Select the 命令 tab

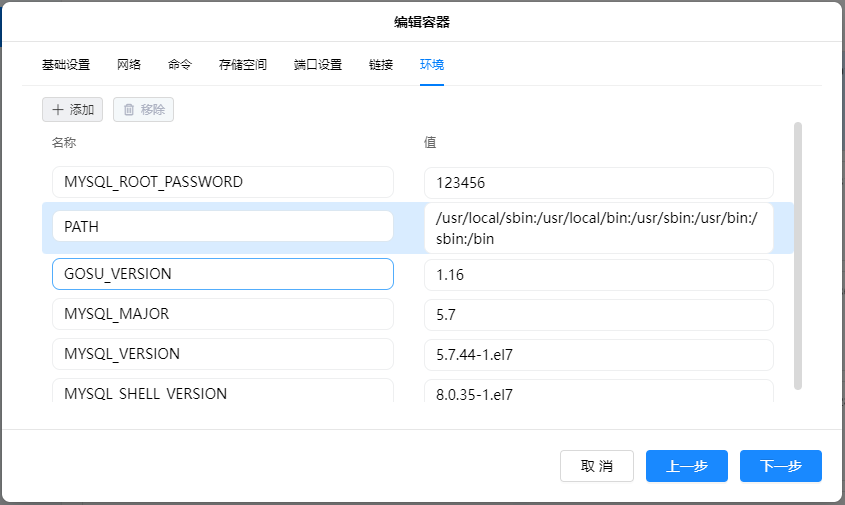(180, 65)
